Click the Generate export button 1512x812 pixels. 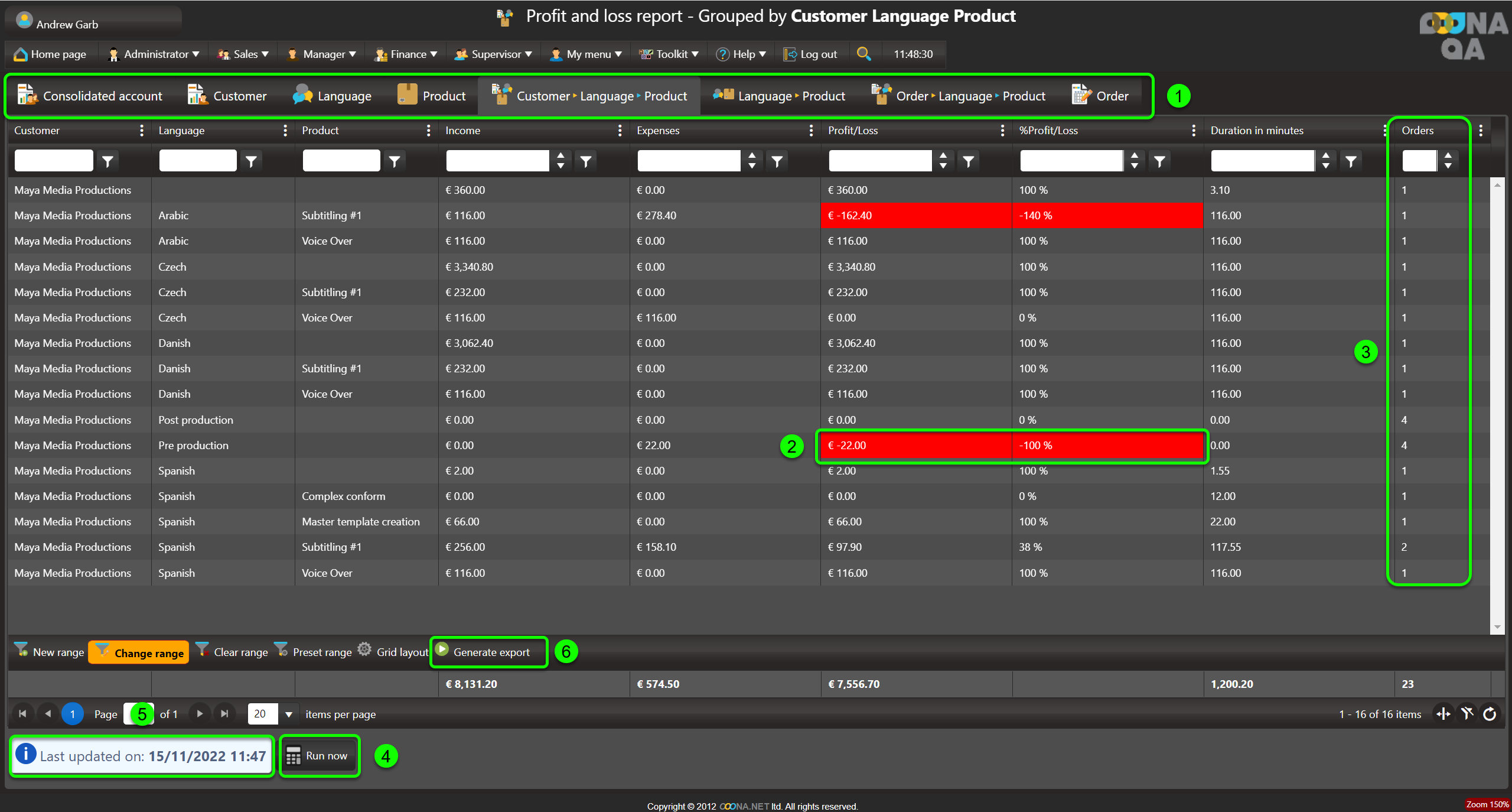[489, 652]
